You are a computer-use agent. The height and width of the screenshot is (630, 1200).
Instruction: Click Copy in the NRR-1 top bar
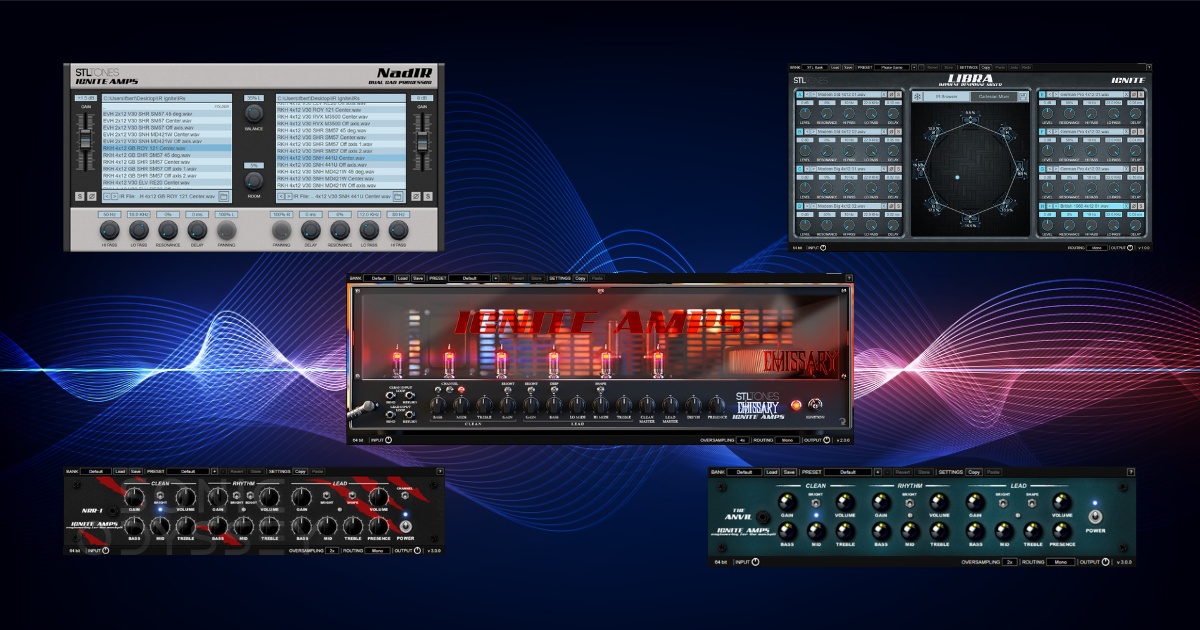(x=299, y=471)
